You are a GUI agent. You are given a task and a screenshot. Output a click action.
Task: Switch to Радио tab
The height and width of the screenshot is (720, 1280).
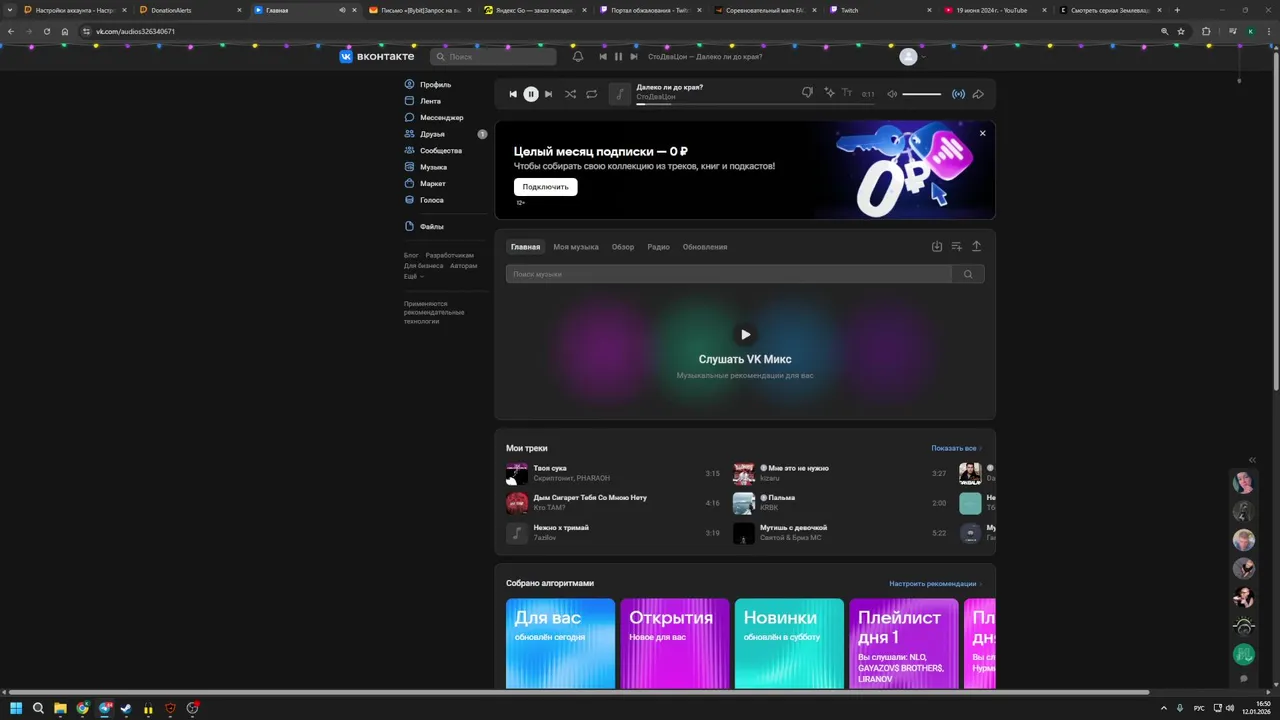tap(658, 247)
